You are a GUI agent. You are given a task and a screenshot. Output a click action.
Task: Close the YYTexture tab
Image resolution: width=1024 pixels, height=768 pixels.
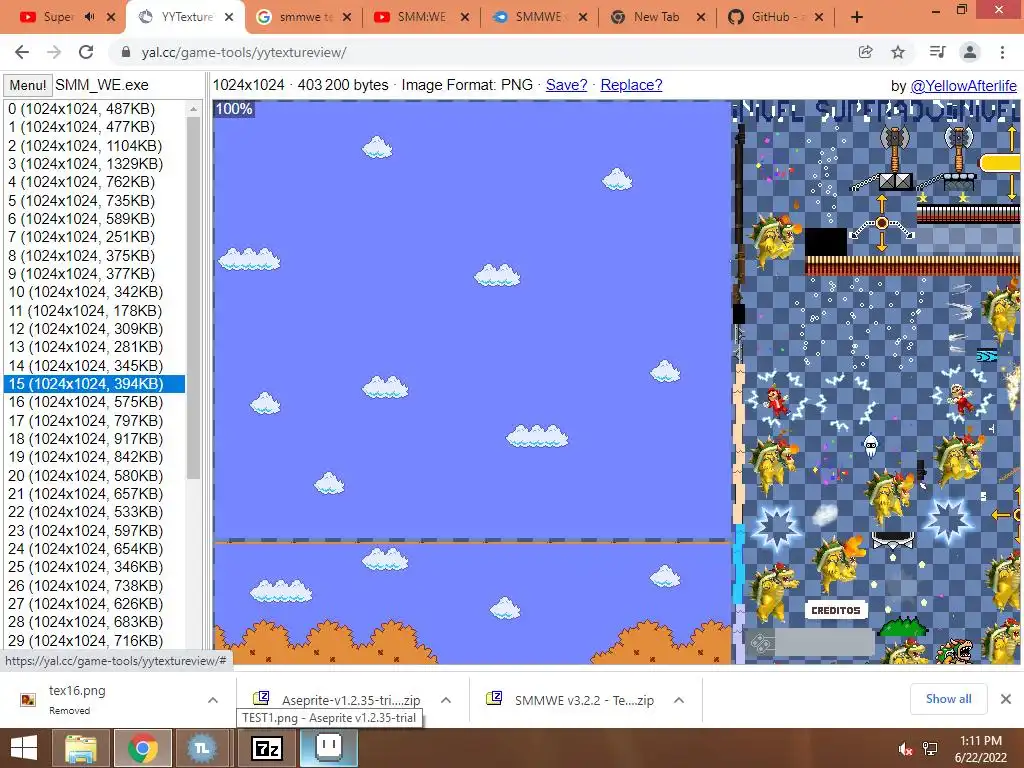[229, 17]
